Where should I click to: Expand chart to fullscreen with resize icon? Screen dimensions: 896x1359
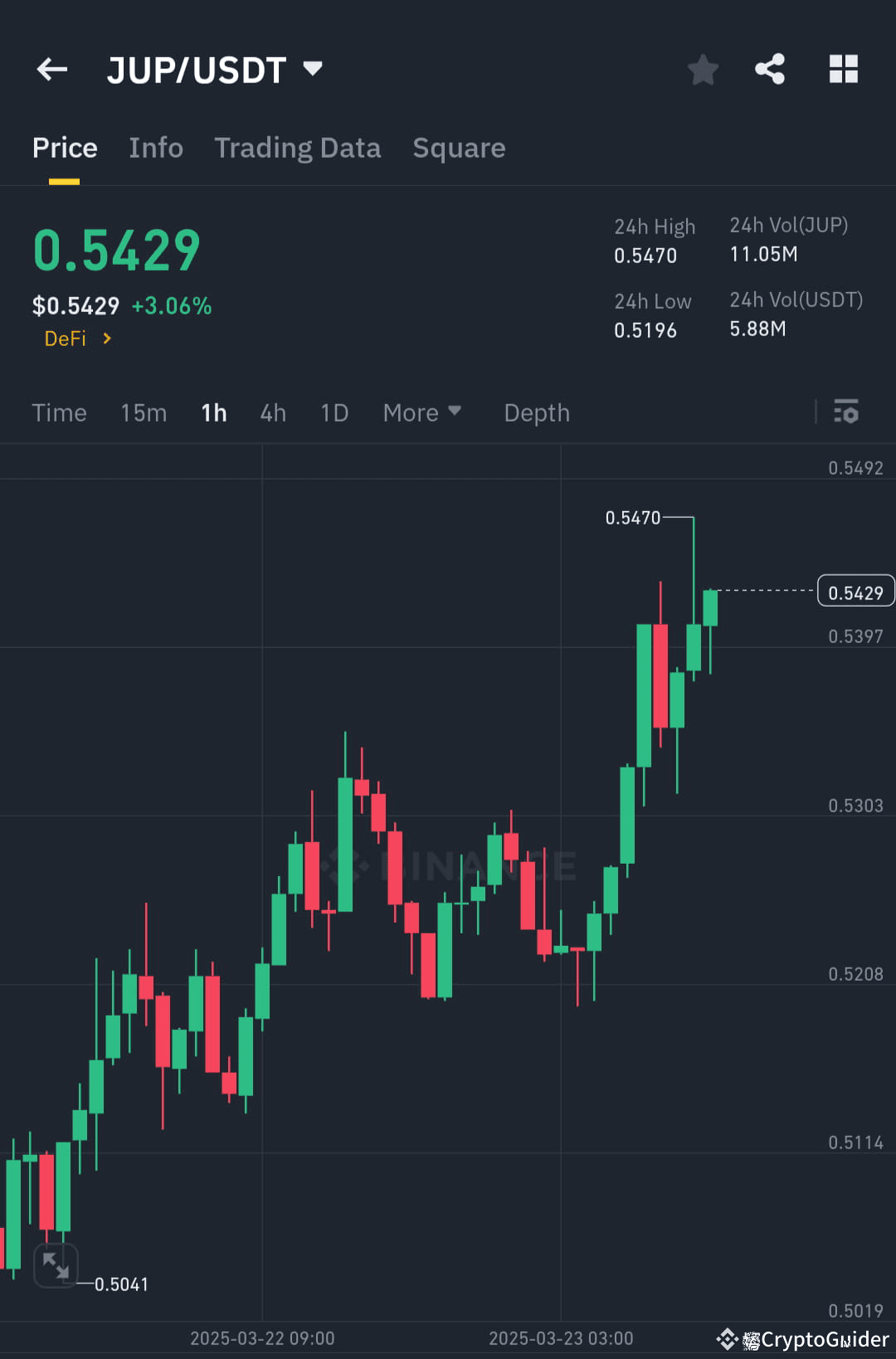[56, 1264]
